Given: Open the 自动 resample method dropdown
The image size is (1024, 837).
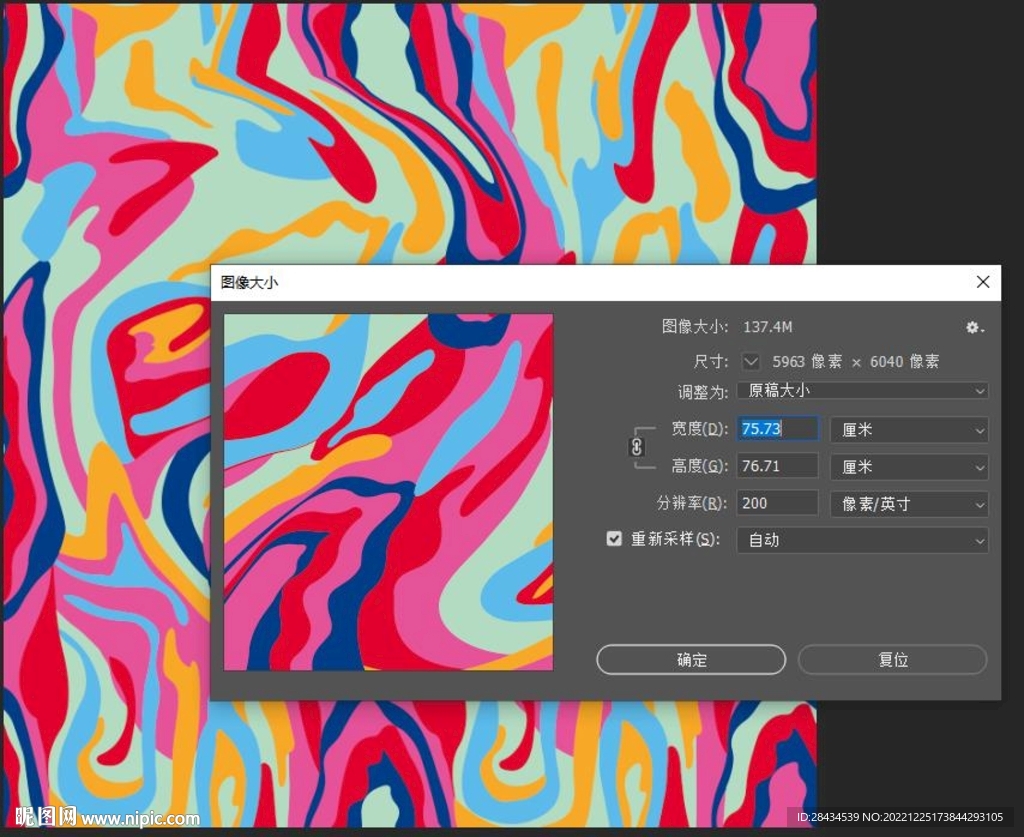Looking at the screenshot, I should coord(862,540).
